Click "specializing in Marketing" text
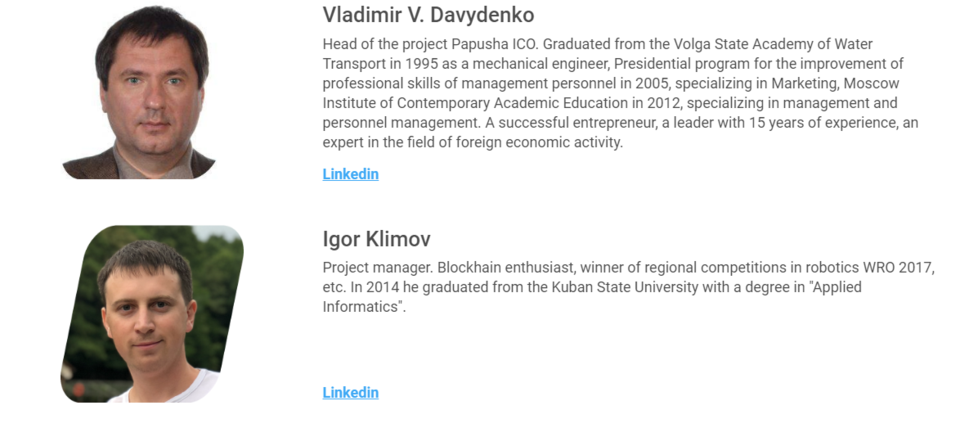This screenshot has width=960, height=428. click(756, 83)
